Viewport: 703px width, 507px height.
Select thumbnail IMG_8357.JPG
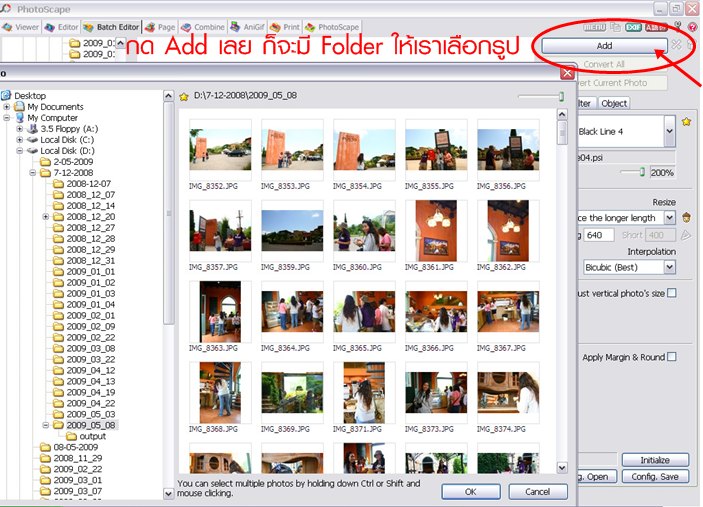[x=220, y=230]
